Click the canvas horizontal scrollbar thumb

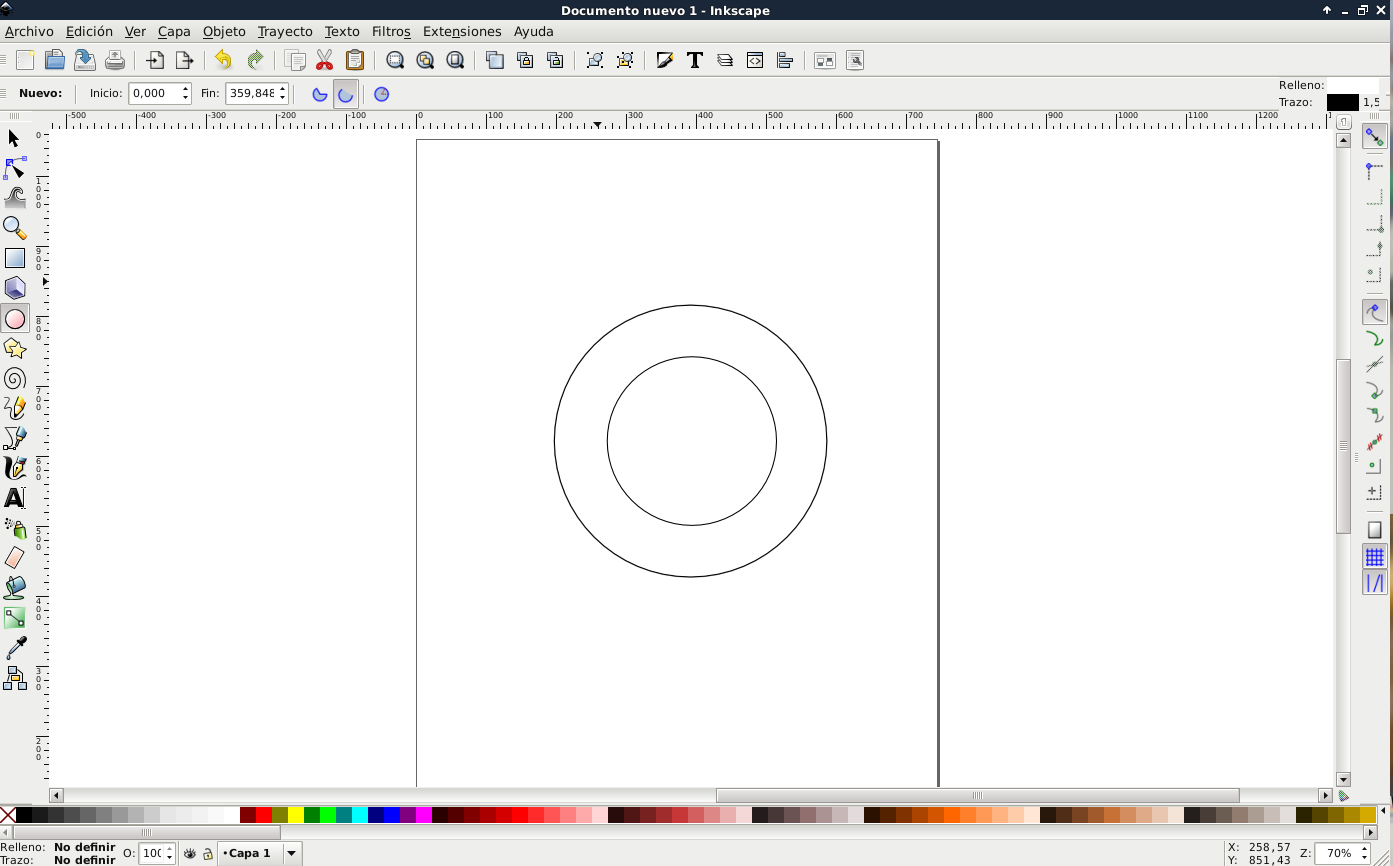coord(978,796)
